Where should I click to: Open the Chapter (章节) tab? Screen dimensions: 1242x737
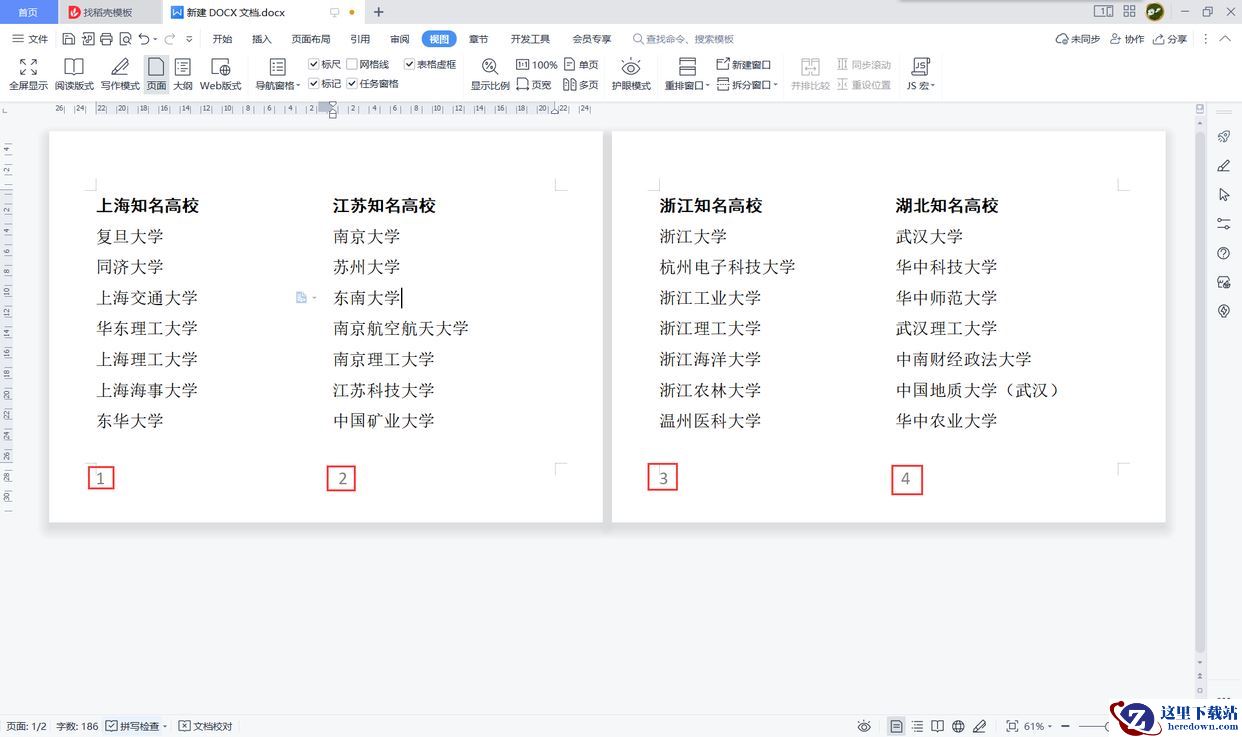tap(478, 39)
